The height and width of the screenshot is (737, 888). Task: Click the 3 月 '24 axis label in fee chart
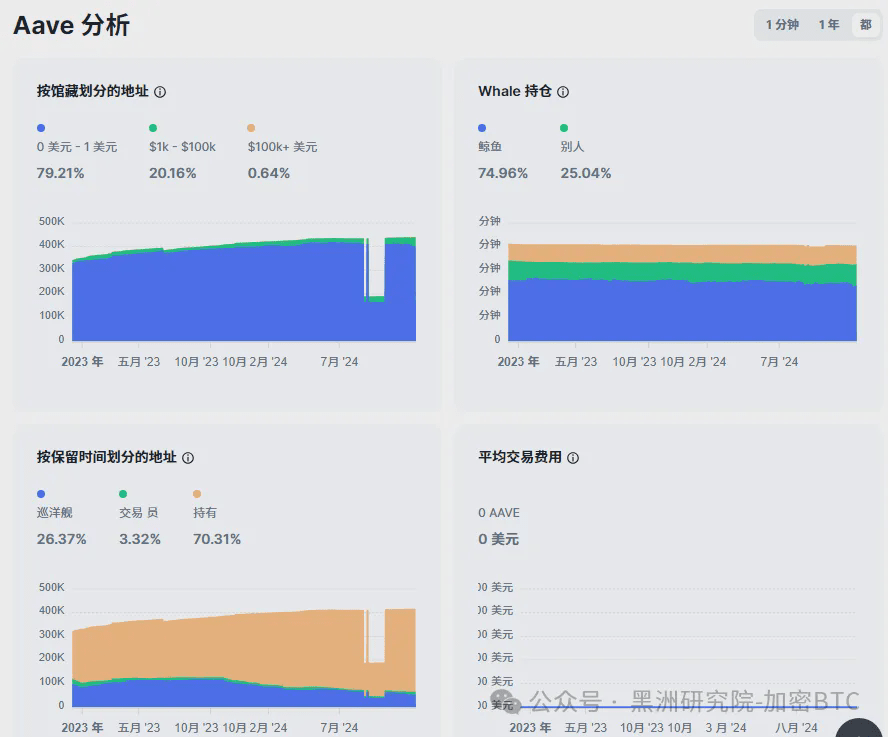pos(725,728)
